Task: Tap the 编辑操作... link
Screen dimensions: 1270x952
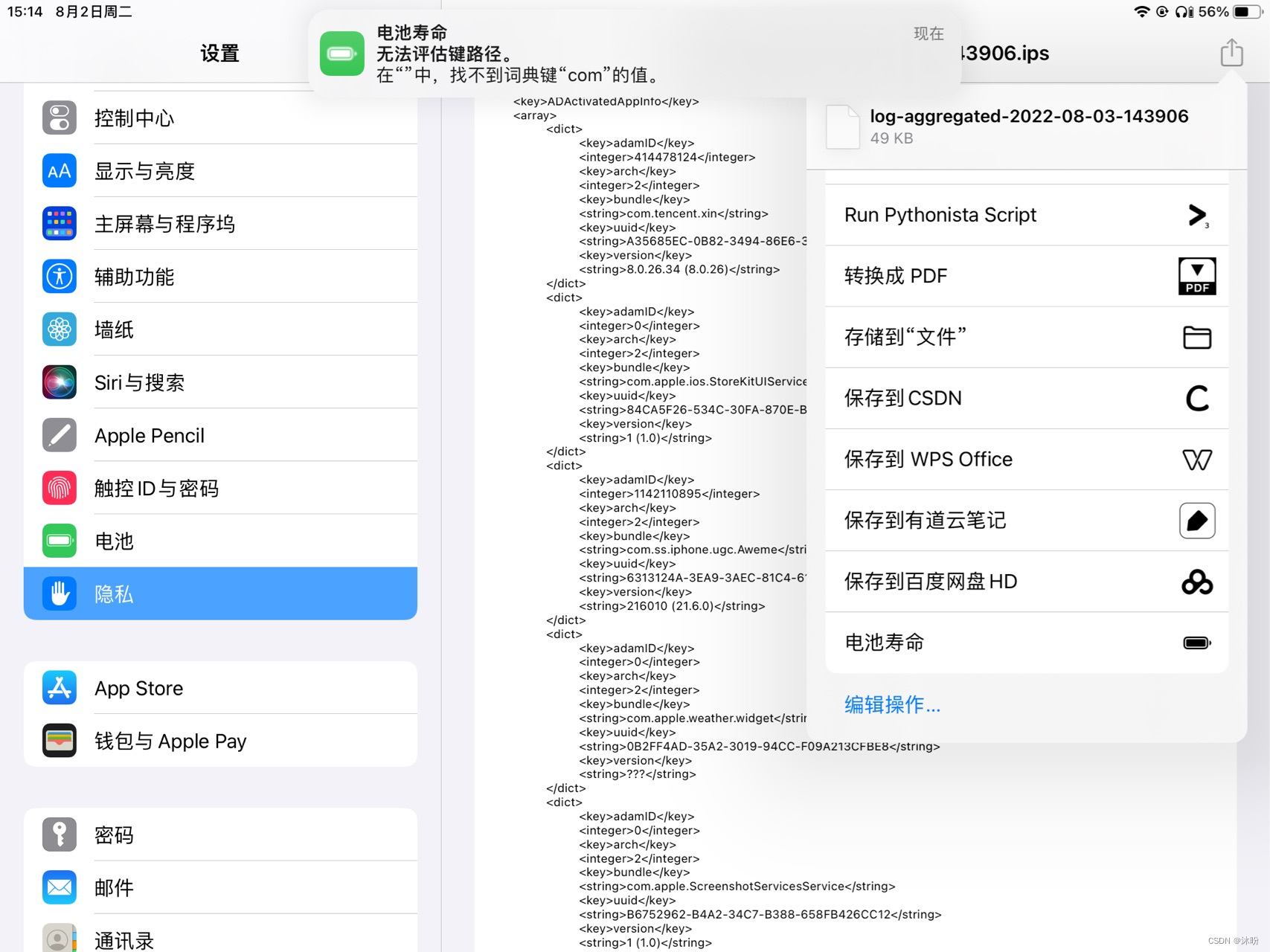Action: click(x=891, y=704)
